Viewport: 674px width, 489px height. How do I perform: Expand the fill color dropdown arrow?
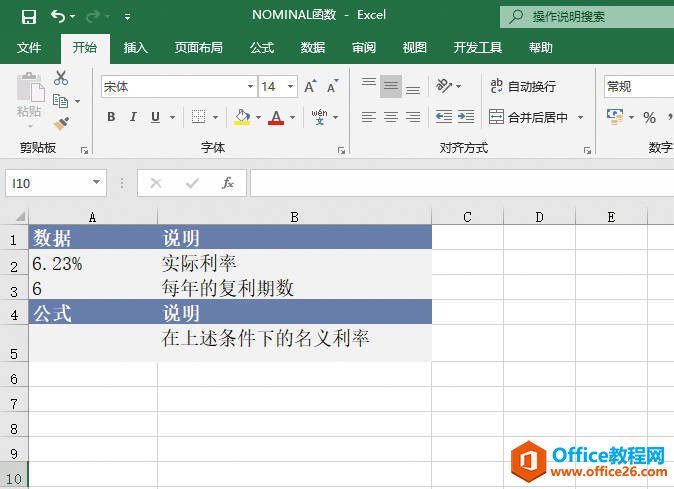click(258, 117)
